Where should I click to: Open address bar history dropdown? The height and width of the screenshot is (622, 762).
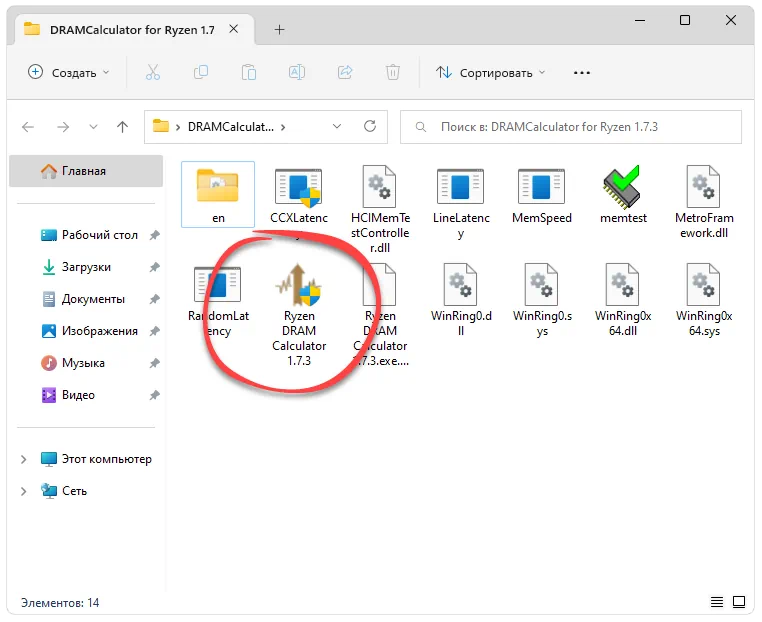337,127
